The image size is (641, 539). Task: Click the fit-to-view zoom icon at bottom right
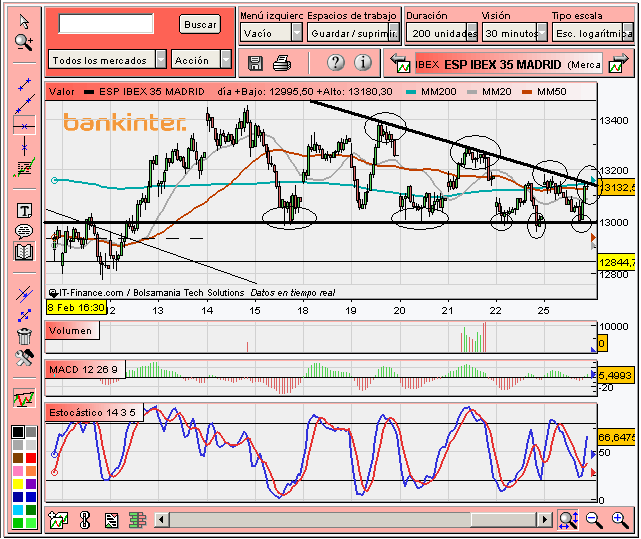[568, 520]
